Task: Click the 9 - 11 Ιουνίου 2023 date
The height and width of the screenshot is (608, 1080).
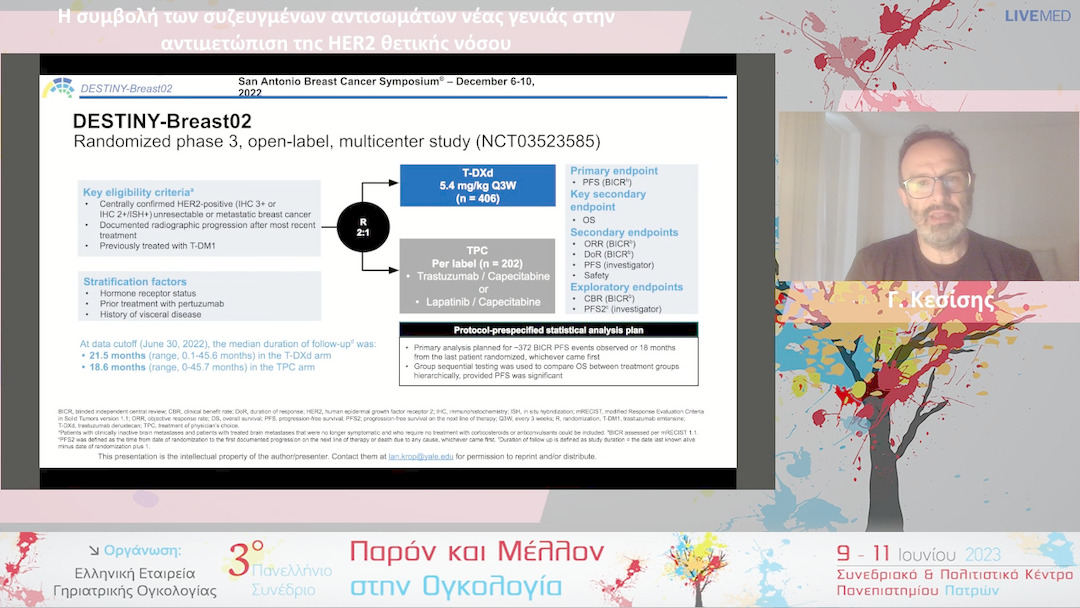Action: pos(920,553)
